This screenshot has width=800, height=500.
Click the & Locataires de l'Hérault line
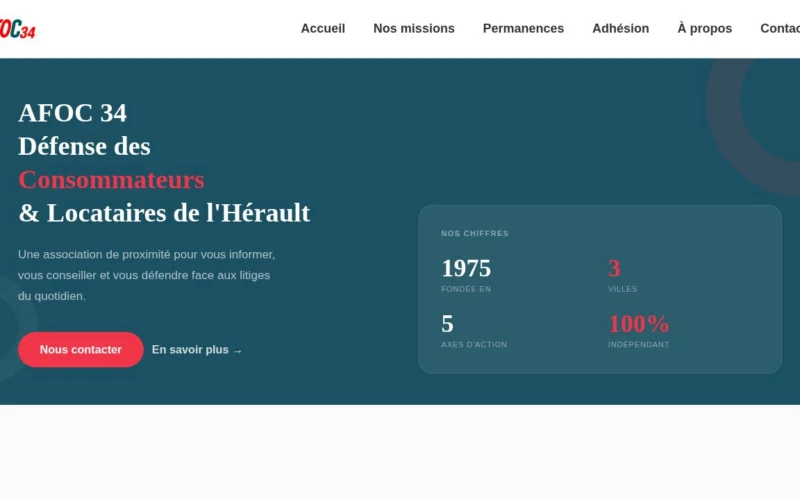(164, 213)
